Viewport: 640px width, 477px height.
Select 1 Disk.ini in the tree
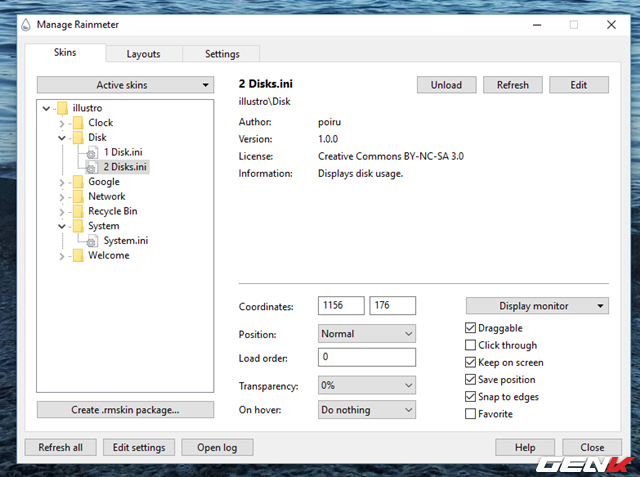coord(123,152)
